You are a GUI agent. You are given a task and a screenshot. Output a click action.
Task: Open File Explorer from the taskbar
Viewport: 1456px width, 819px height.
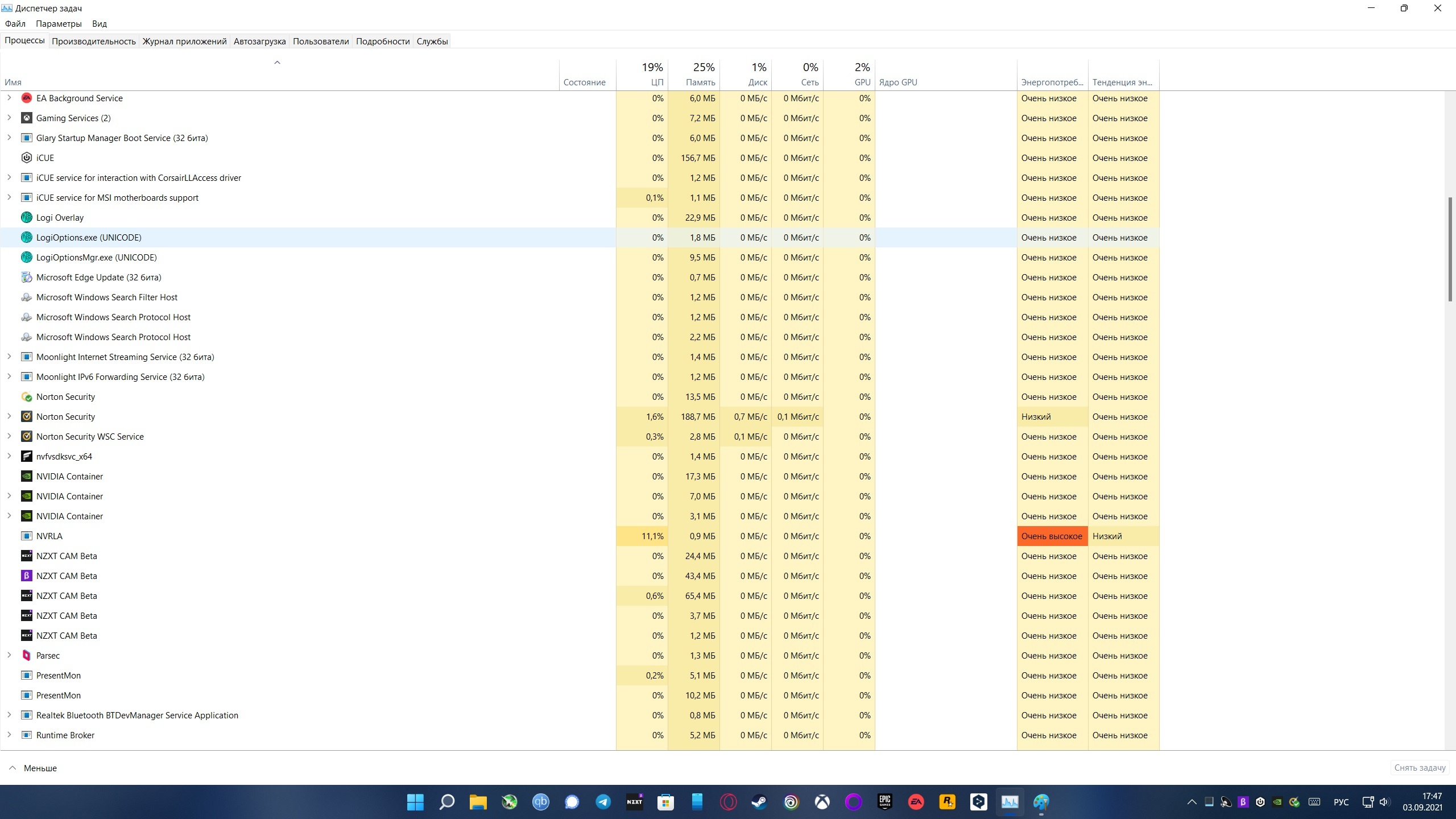pos(478,802)
